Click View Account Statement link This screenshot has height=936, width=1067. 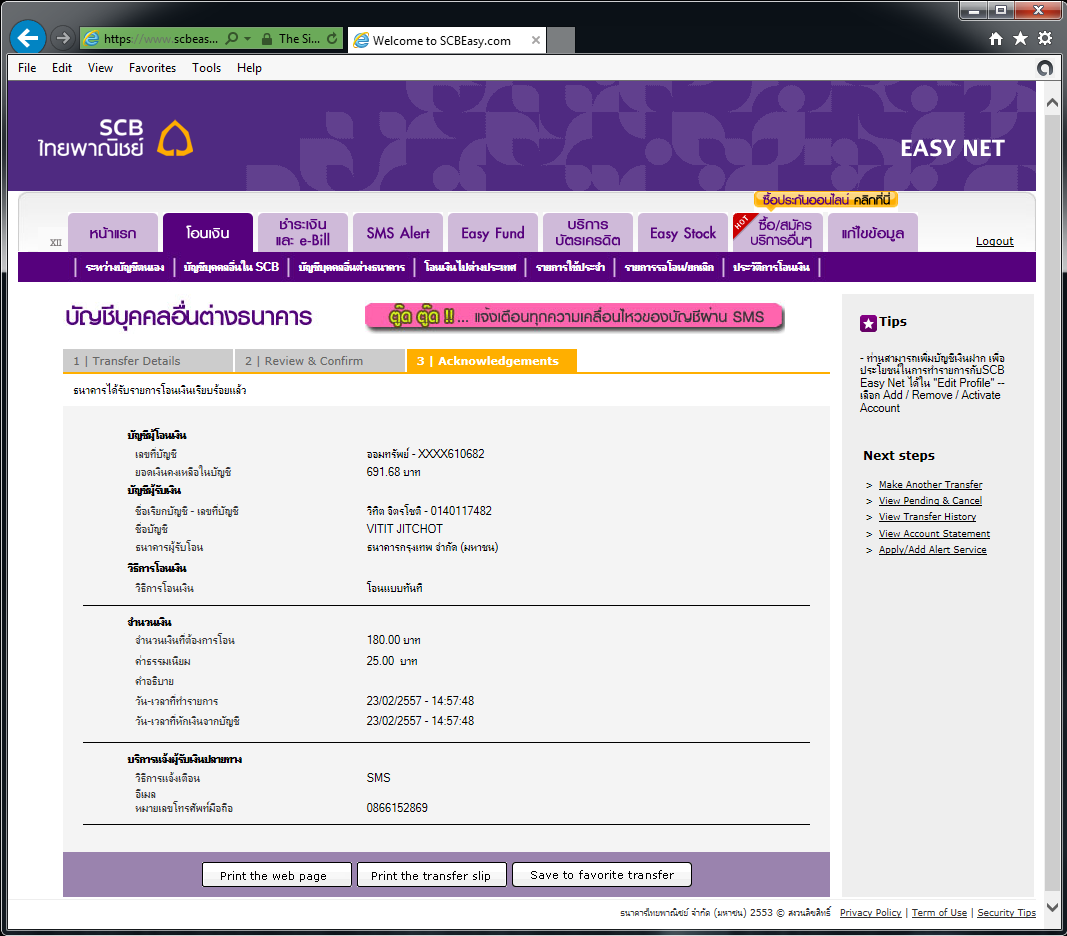coord(934,534)
